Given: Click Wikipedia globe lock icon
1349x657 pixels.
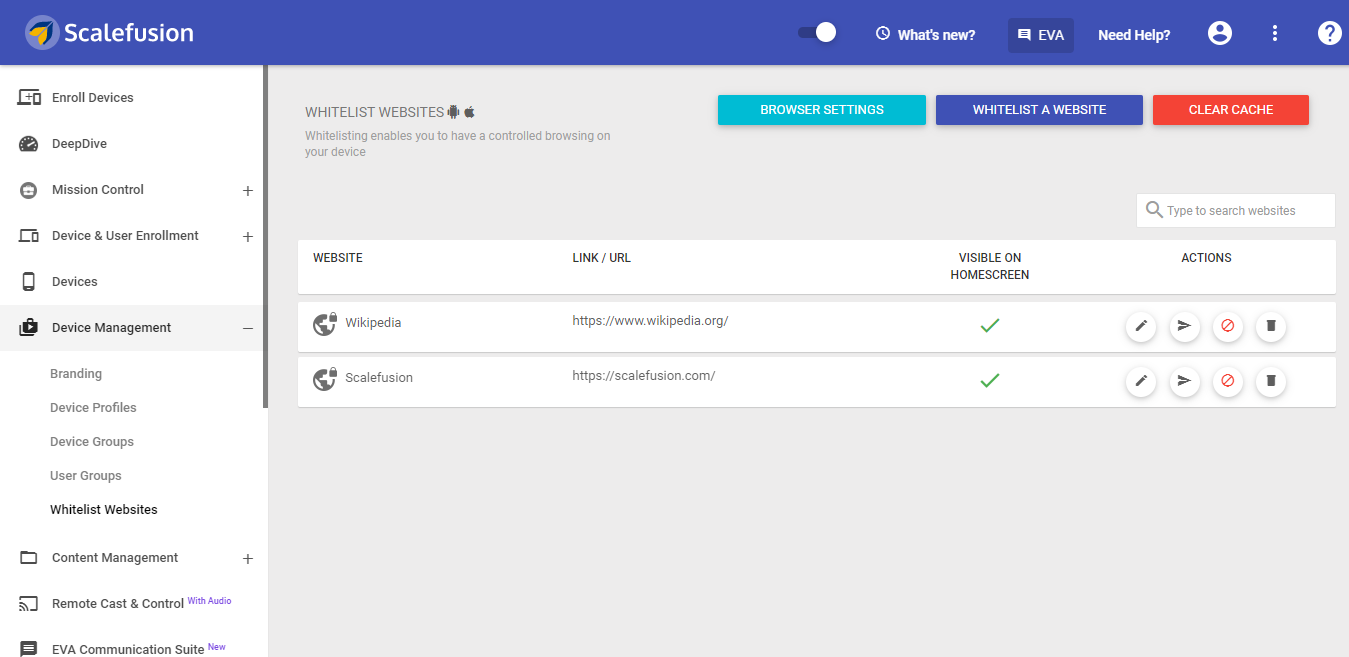Looking at the screenshot, I should coord(325,324).
